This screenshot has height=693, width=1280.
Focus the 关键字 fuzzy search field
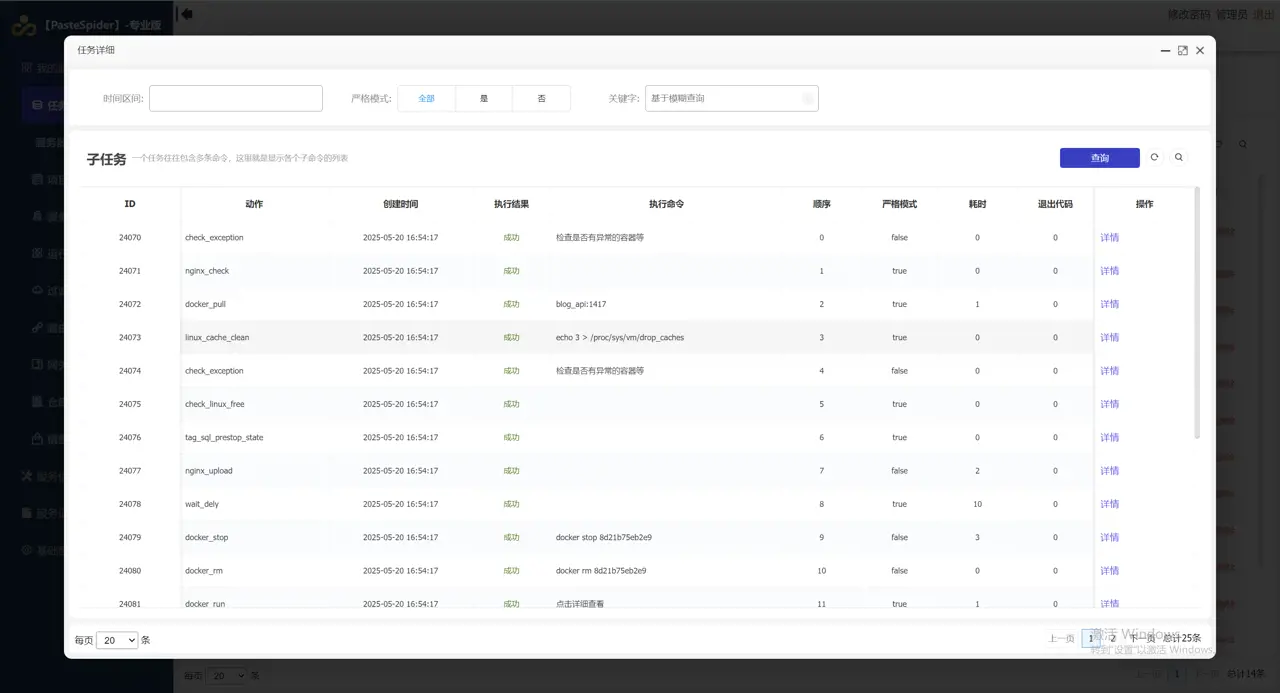[732, 98]
